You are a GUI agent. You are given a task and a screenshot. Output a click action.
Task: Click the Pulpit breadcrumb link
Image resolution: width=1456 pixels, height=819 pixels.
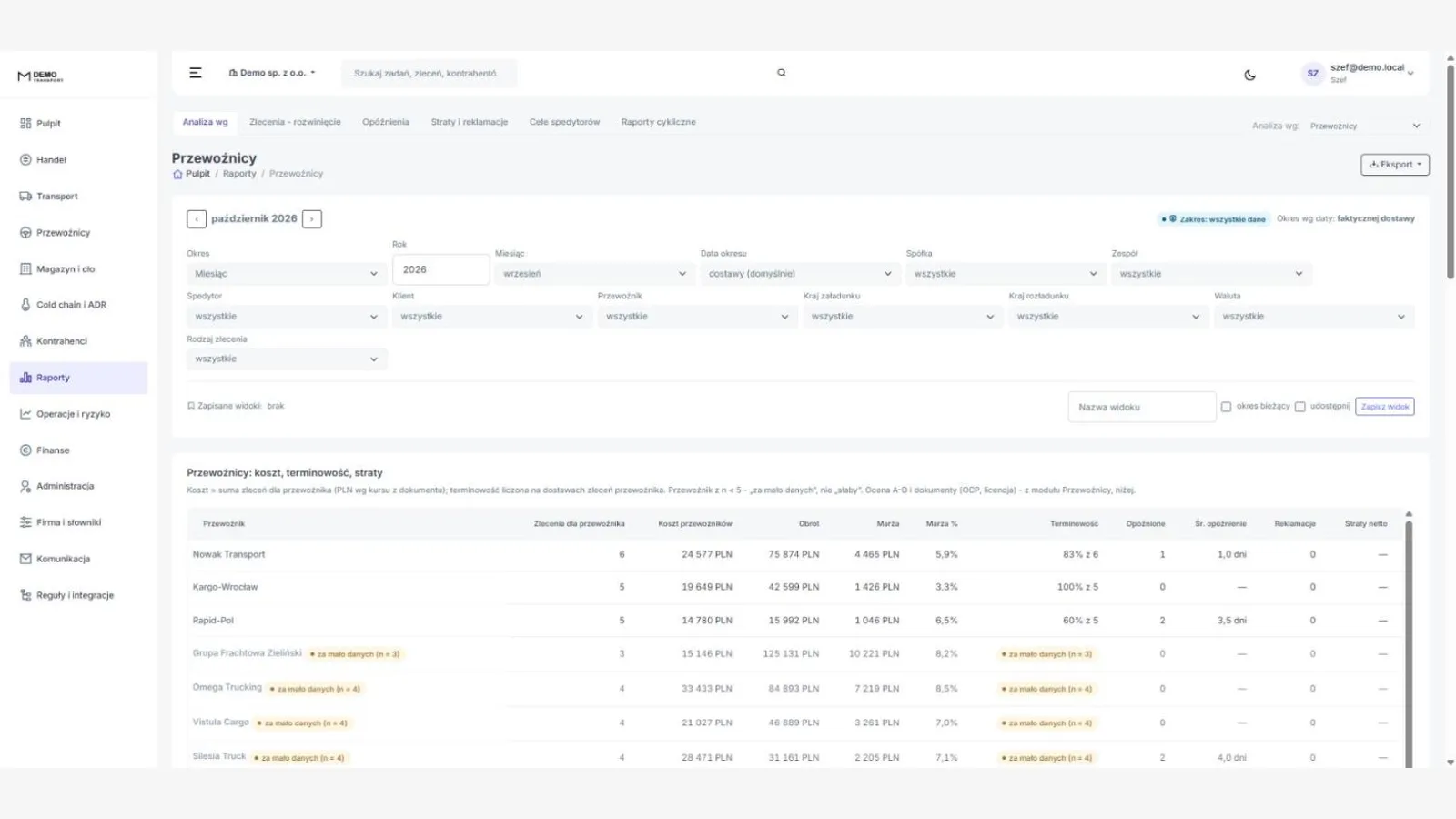pos(197,174)
